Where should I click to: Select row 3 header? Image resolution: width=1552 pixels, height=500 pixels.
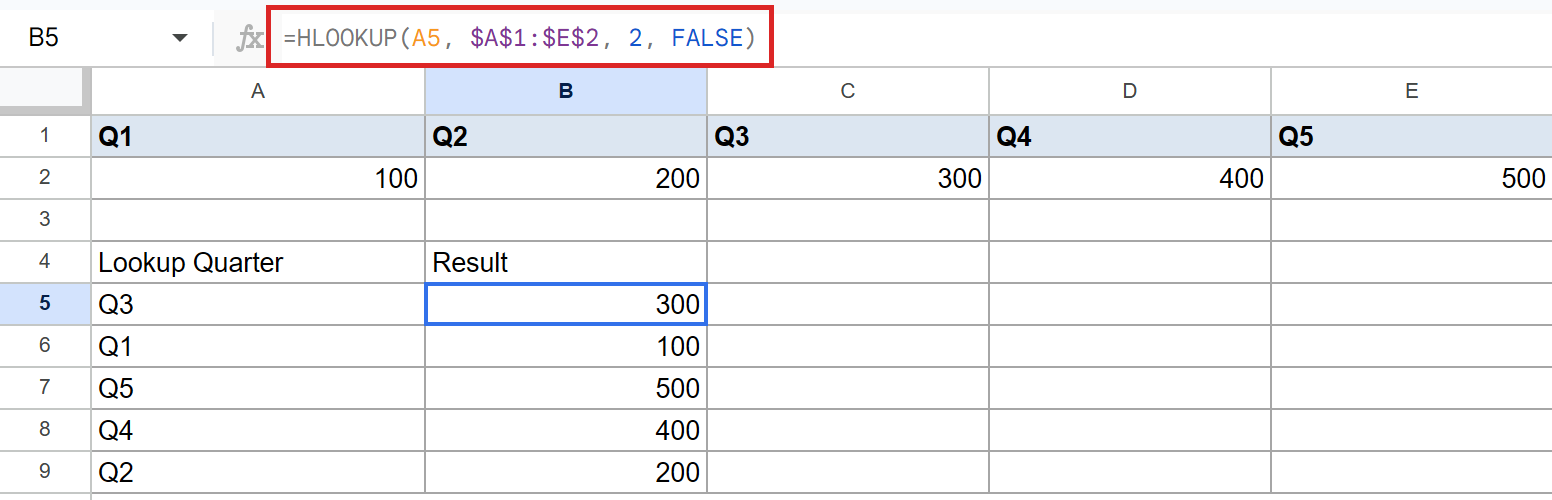[x=45, y=219]
